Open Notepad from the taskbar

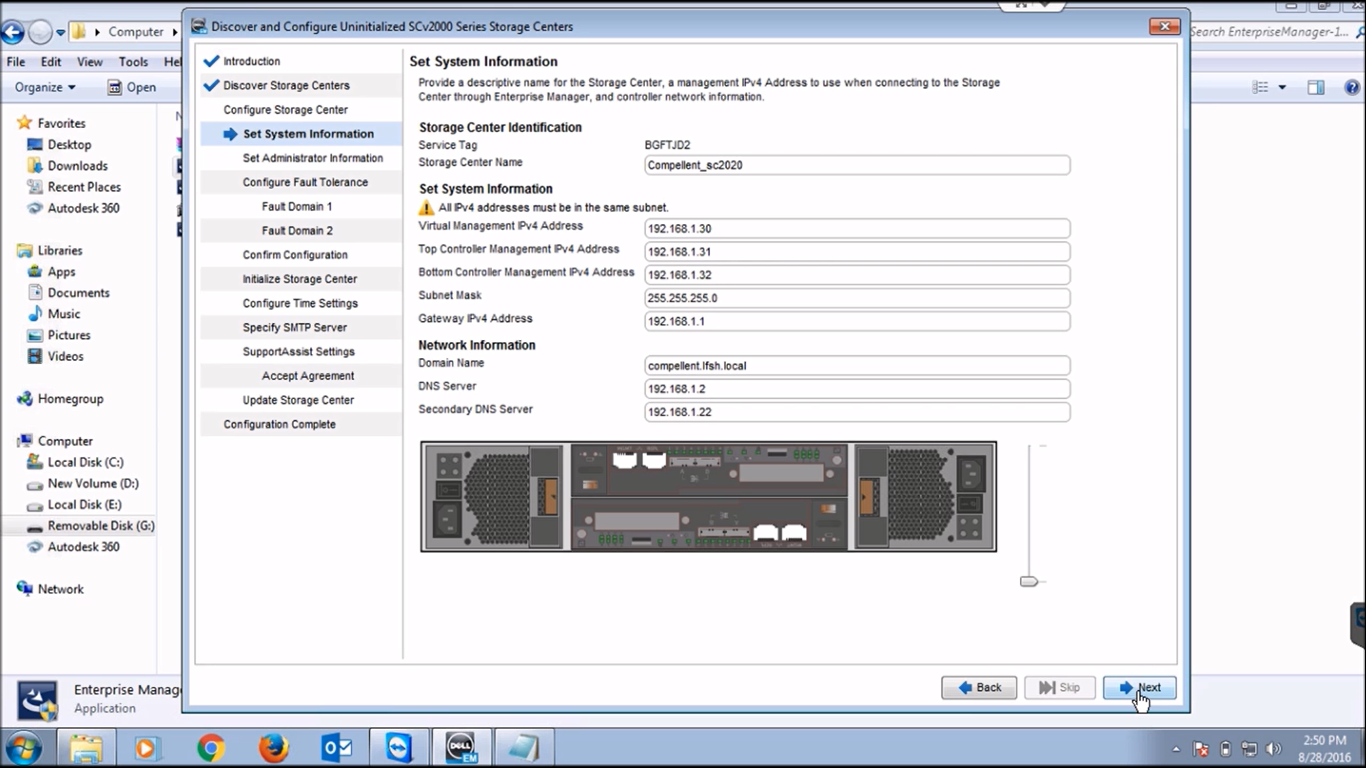point(524,747)
